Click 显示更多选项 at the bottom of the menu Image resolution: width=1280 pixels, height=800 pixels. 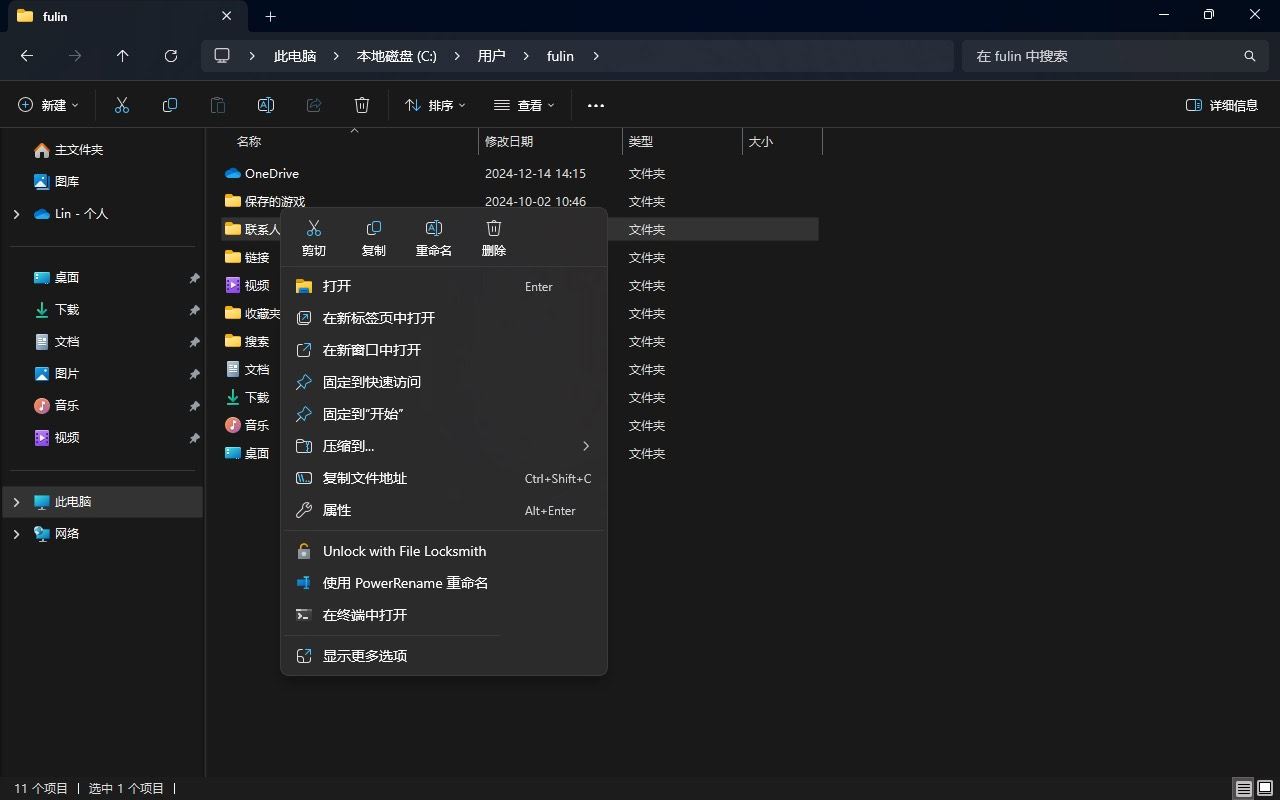pyautogui.click(x=364, y=655)
